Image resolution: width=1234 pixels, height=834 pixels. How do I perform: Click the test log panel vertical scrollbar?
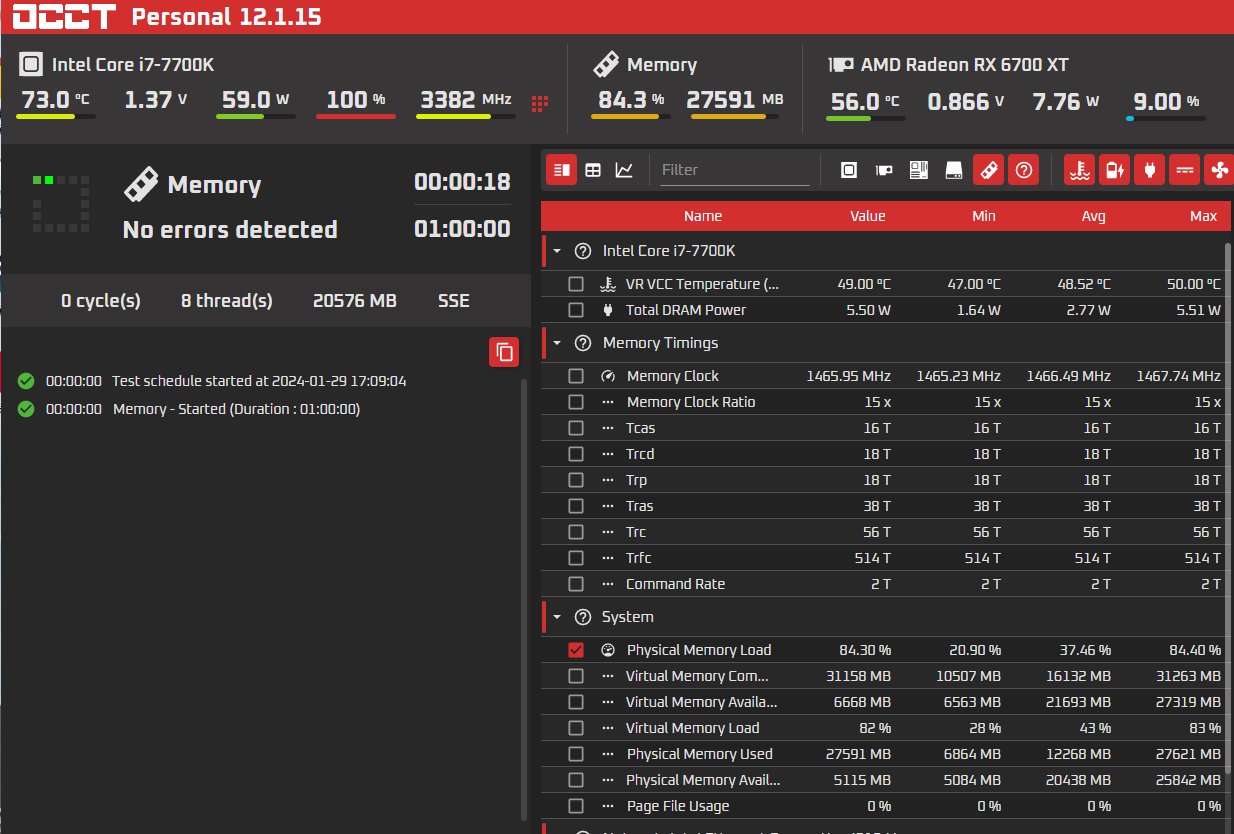[524, 600]
